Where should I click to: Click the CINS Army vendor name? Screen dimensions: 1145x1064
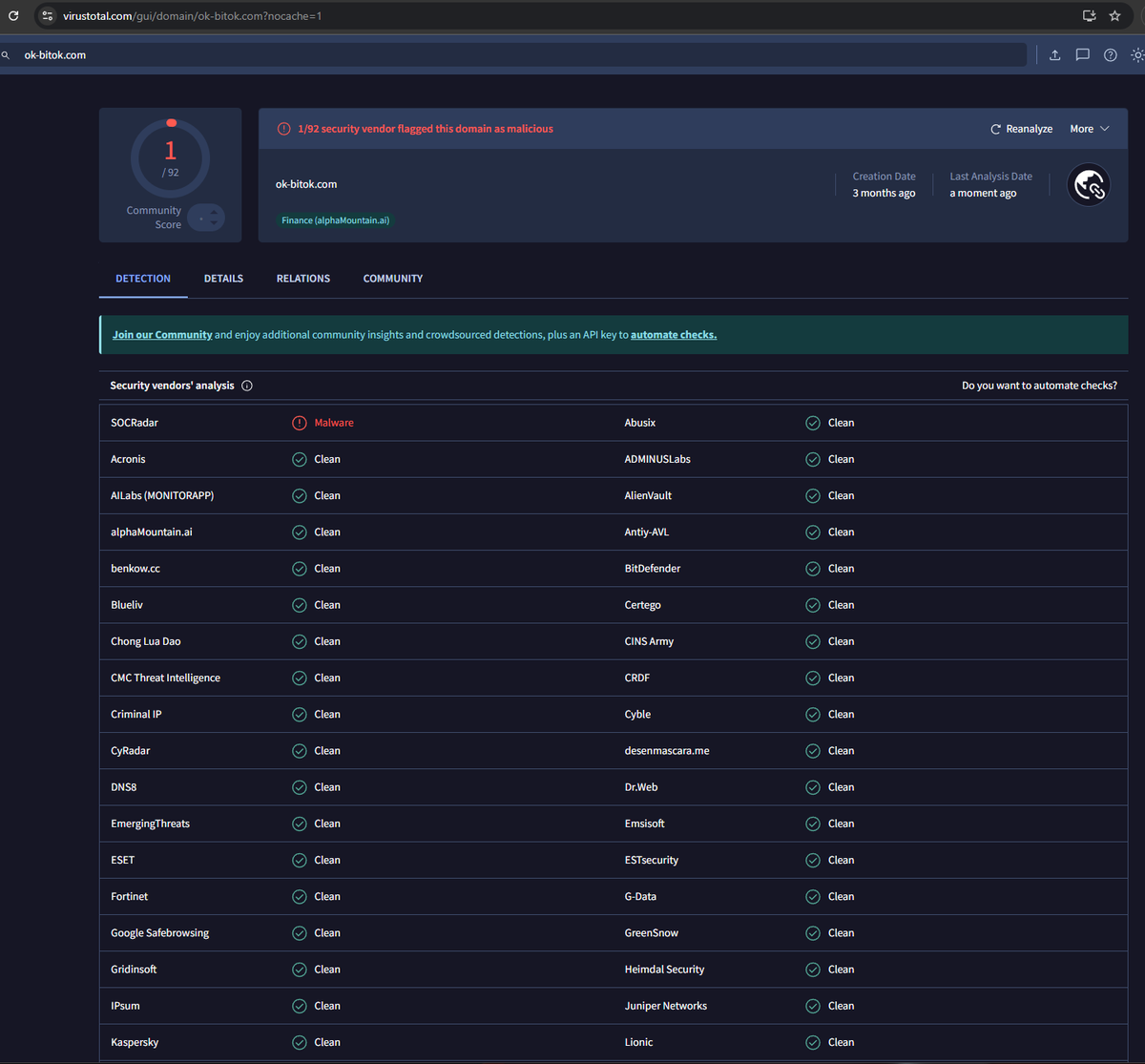pos(649,641)
